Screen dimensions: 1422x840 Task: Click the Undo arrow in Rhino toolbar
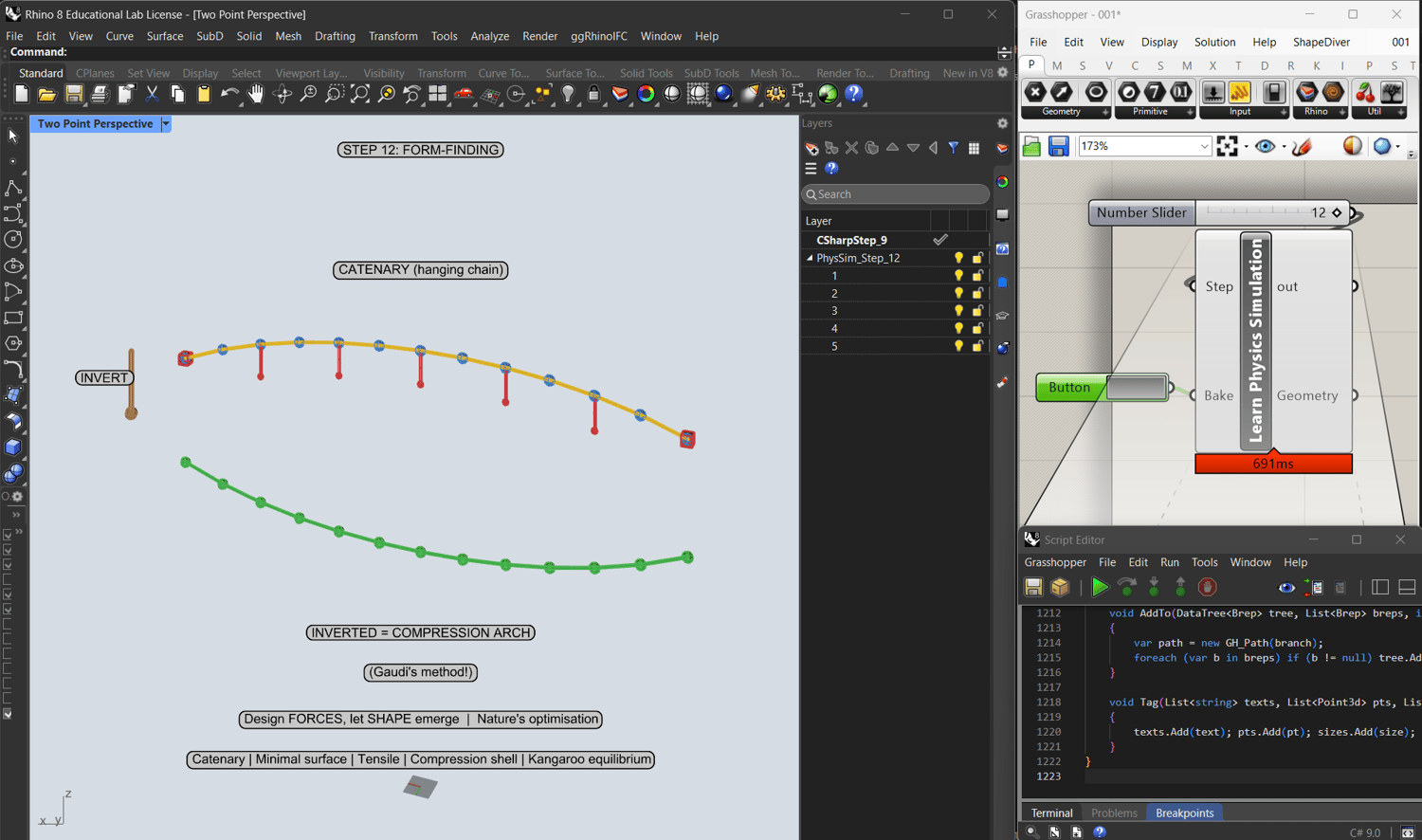coord(229,94)
